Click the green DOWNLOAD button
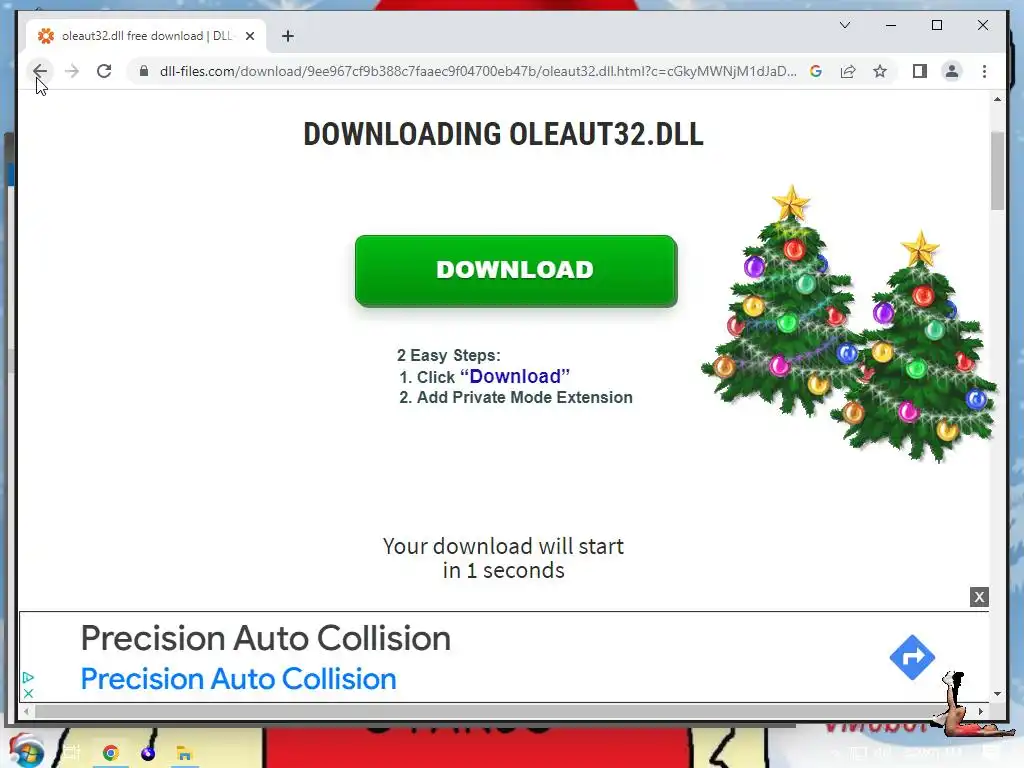The image size is (1024, 768). pos(516,271)
